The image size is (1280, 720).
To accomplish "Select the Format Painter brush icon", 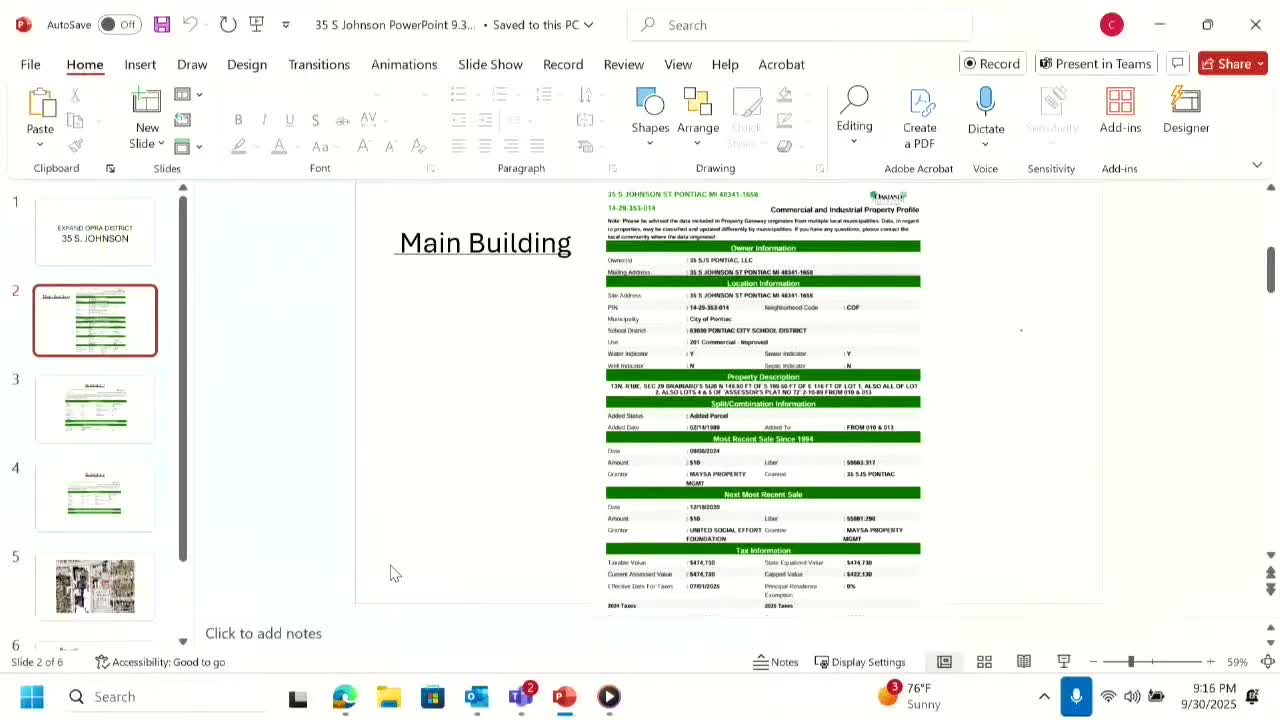I will pyautogui.click(x=75, y=146).
